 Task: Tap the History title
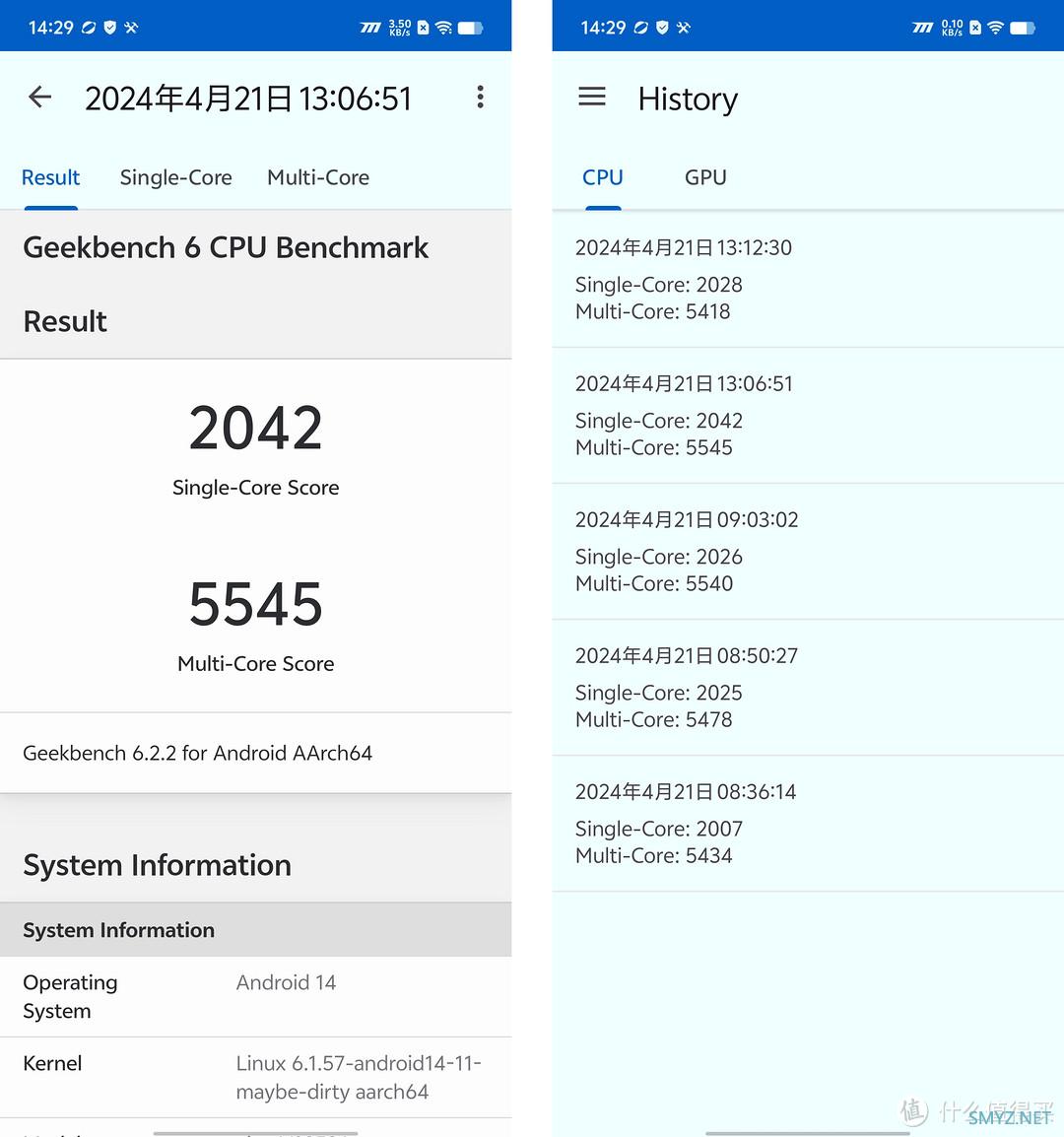tap(688, 99)
